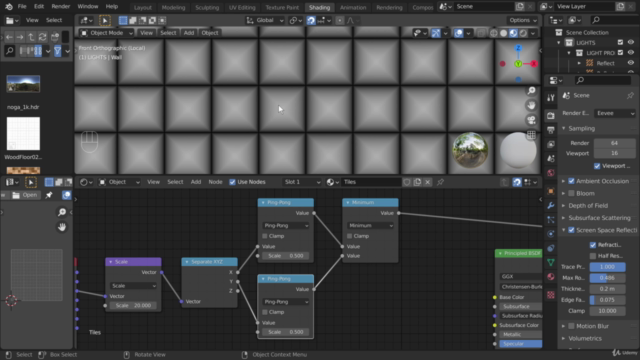
Task: Open the Global transform orientation dropdown
Action: (265, 20)
